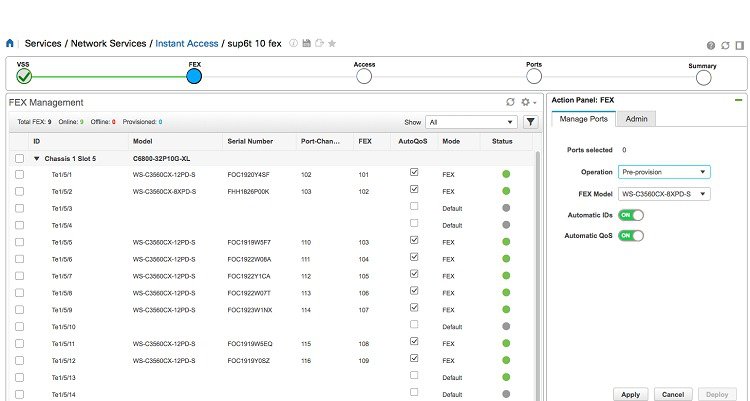The width and height of the screenshot is (750, 401).
Task: Click the Cancel button
Action: (673, 394)
